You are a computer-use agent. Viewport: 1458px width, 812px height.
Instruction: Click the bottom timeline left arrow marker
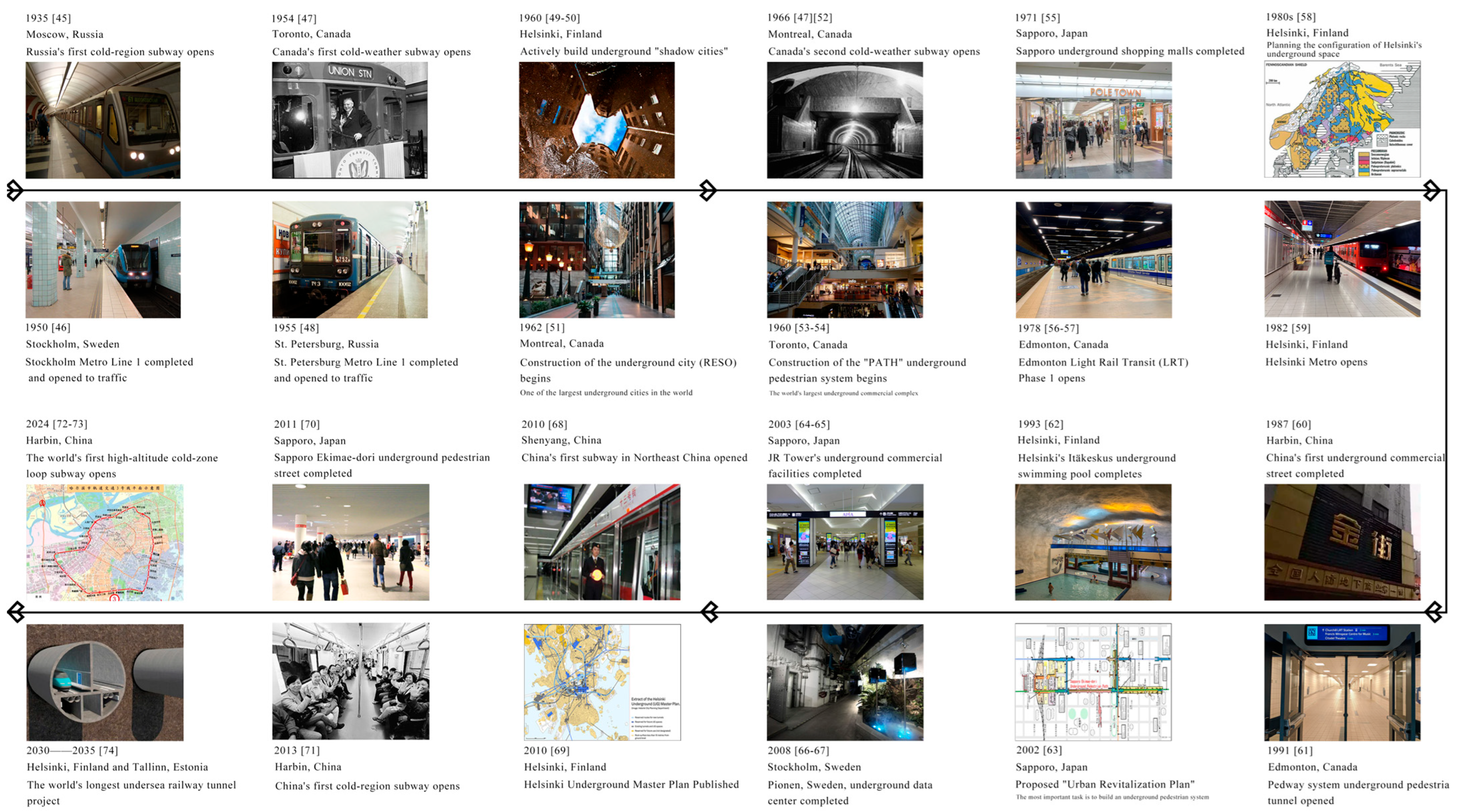pyautogui.click(x=16, y=612)
